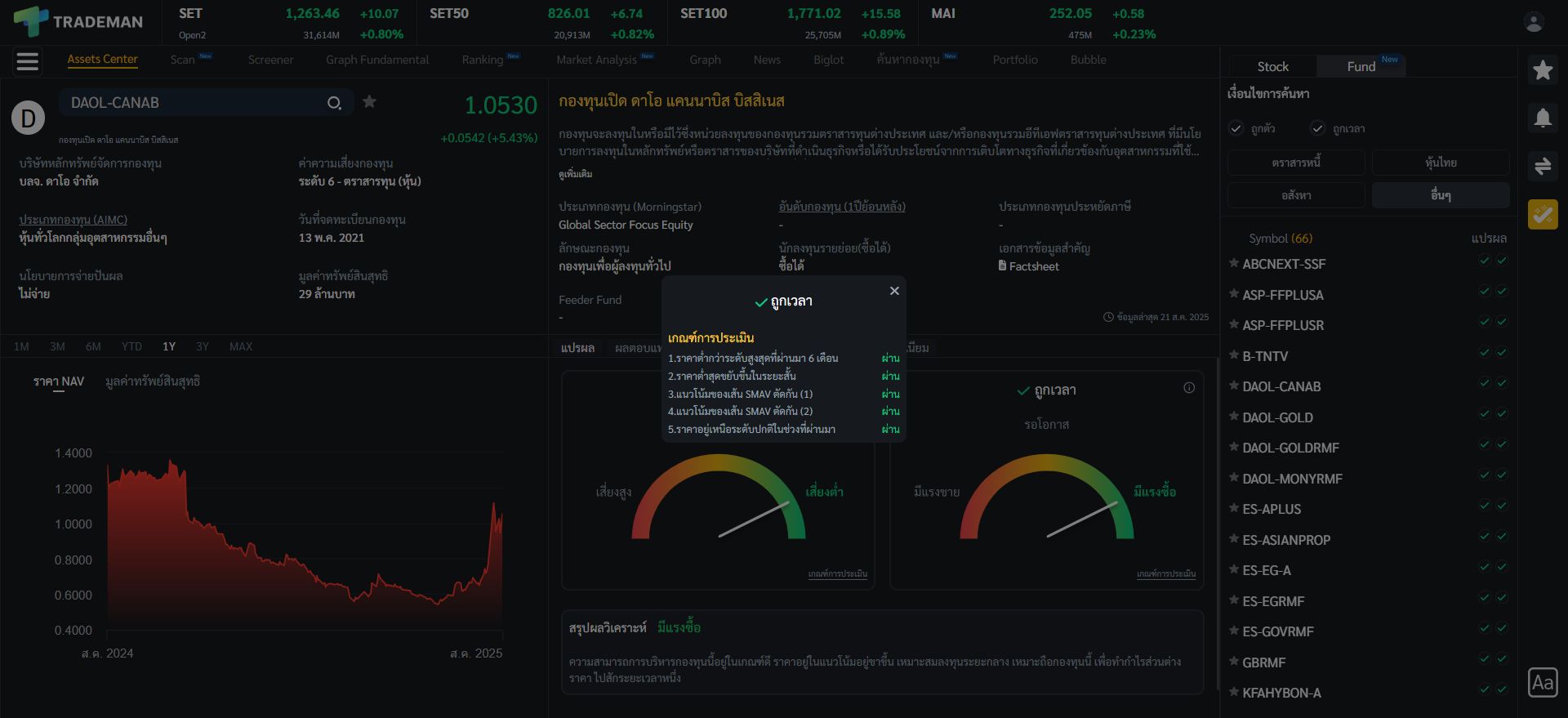Expand description with ดูเพิ่มเติม
Screen dimensions: 1568x718
click(x=576, y=174)
